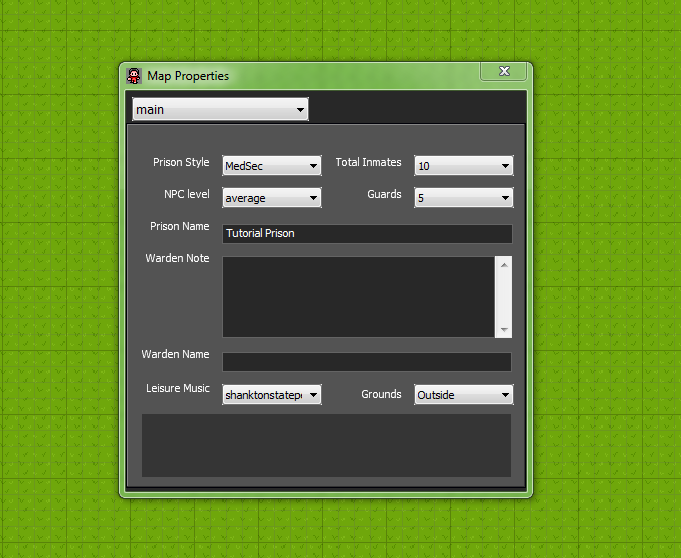The height and width of the screenshot is (558, 681).
Task: Close the Map Properties dialog
Action: click(504, 71)
